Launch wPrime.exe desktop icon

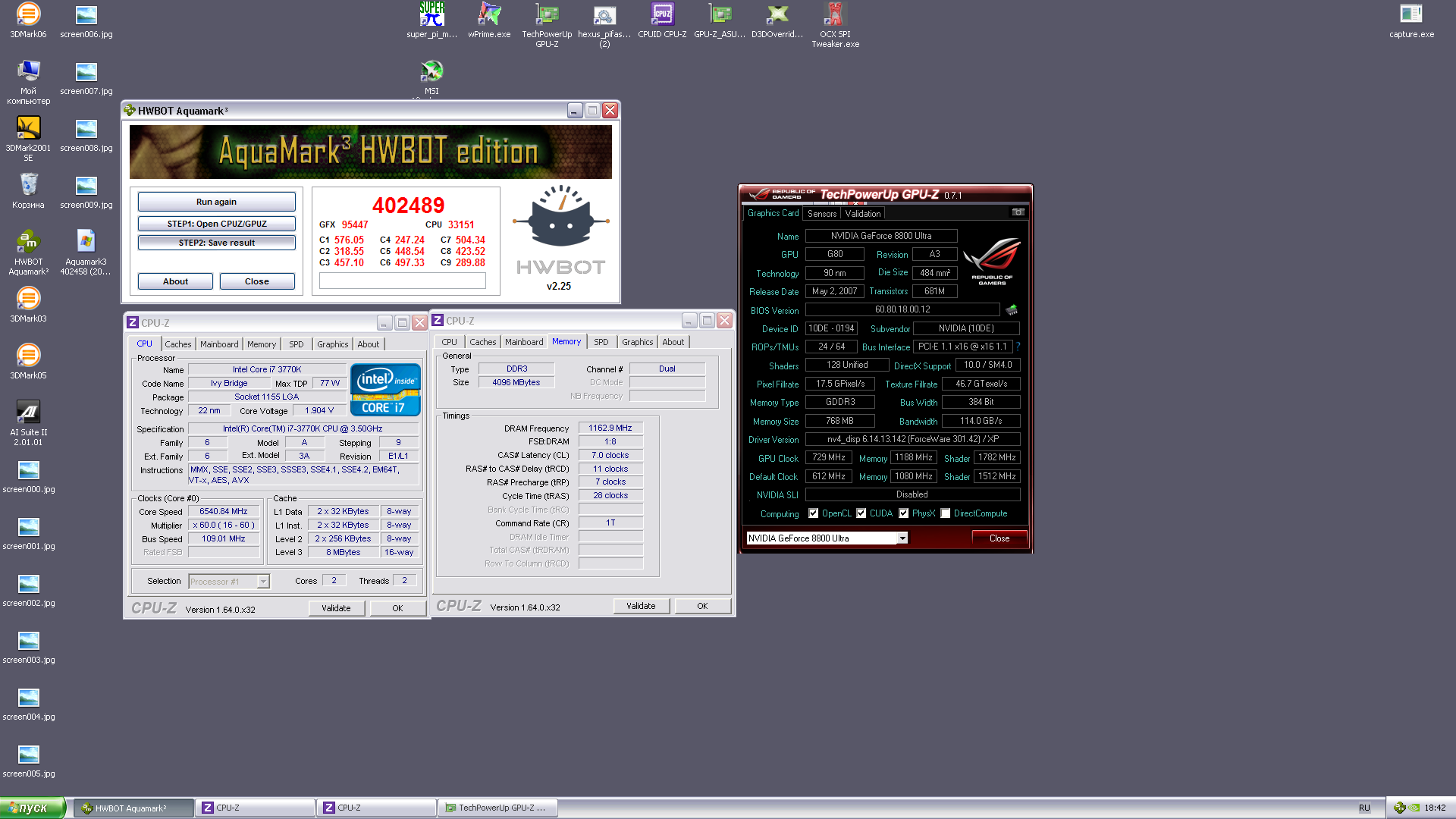(489, 20)
